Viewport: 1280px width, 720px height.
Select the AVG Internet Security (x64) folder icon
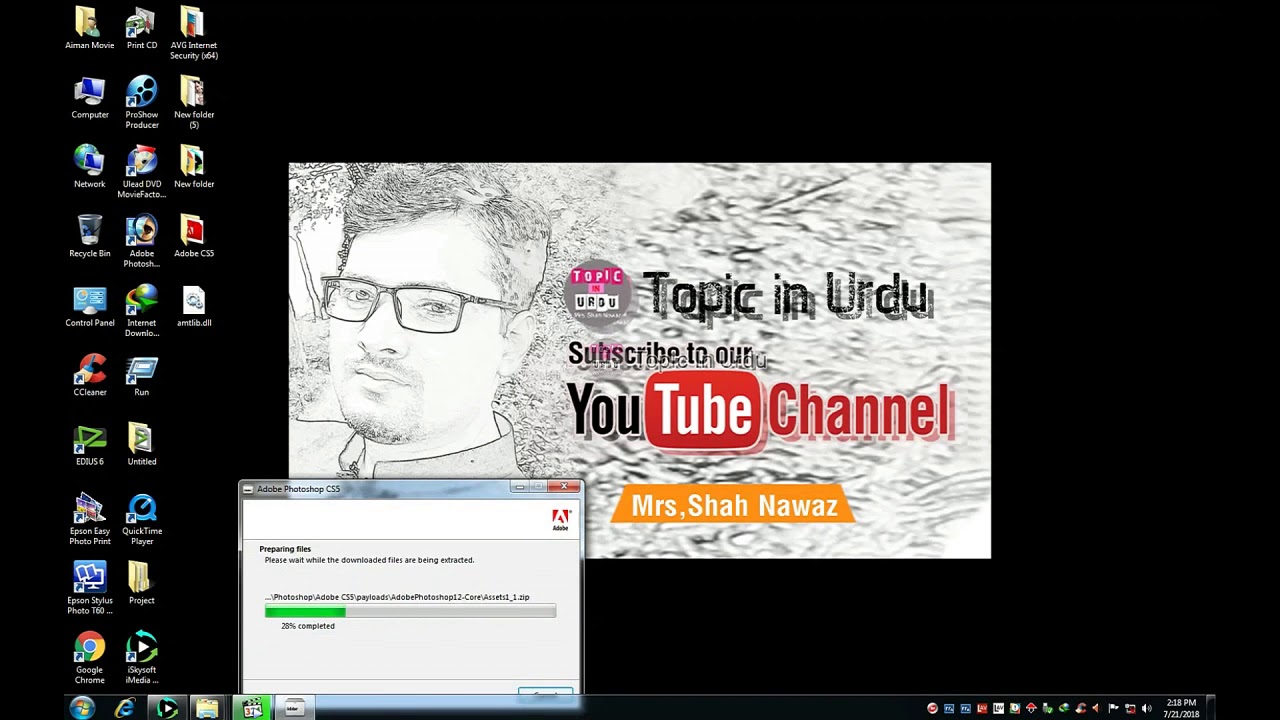[x=193, y=33]
